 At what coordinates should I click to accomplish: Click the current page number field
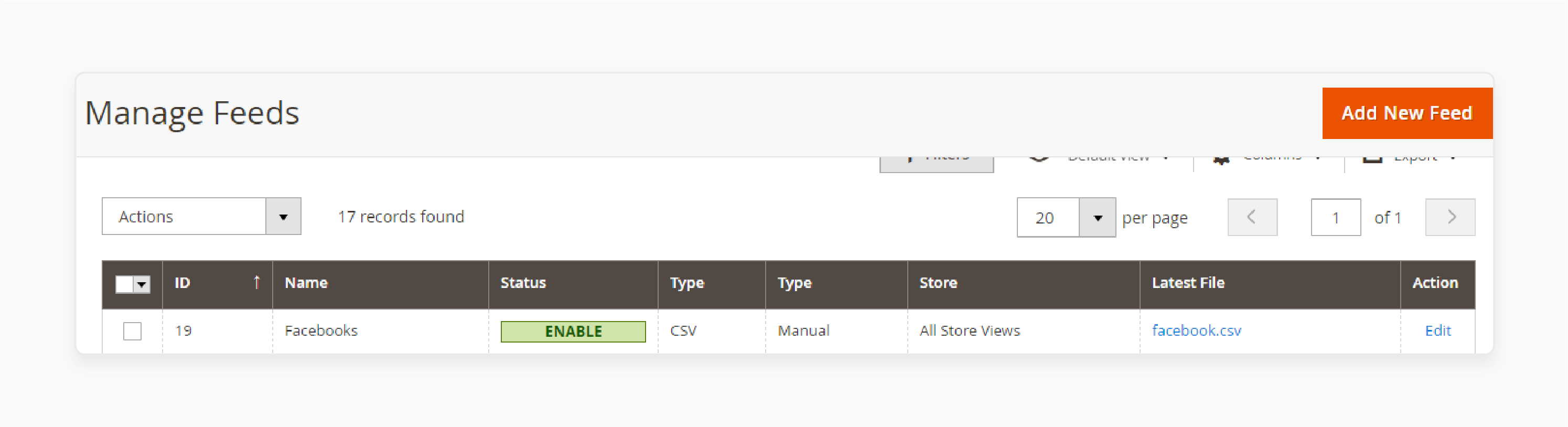coord(1336,218)
